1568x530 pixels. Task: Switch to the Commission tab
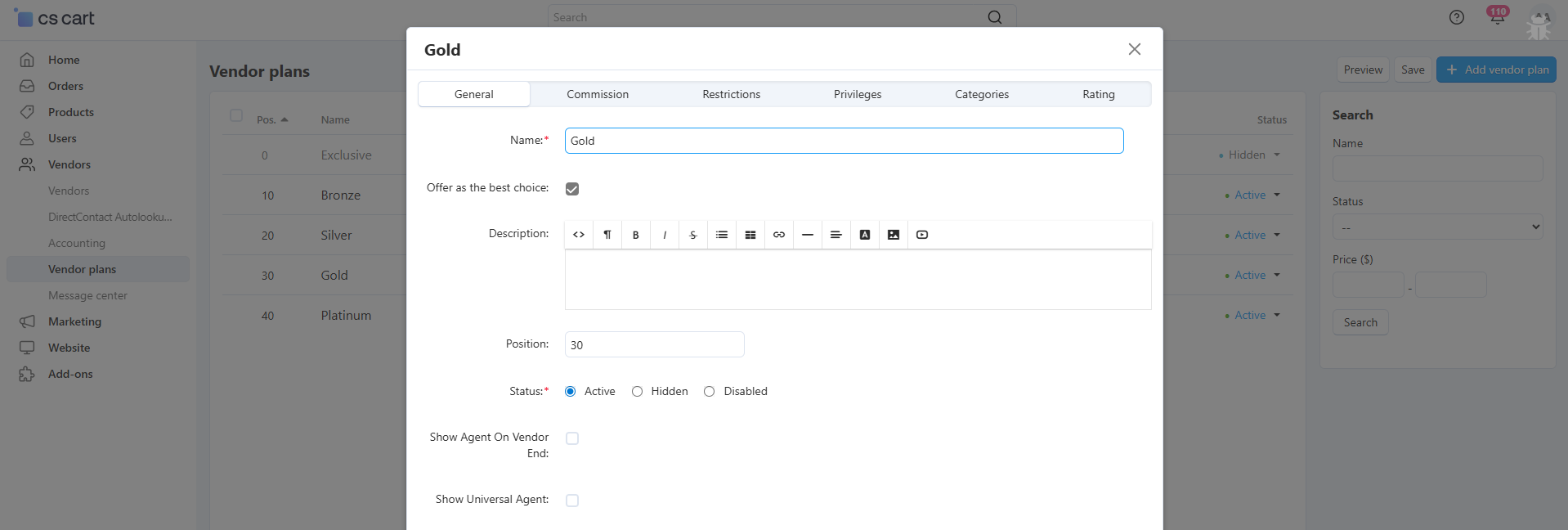(x=598, y=94)
